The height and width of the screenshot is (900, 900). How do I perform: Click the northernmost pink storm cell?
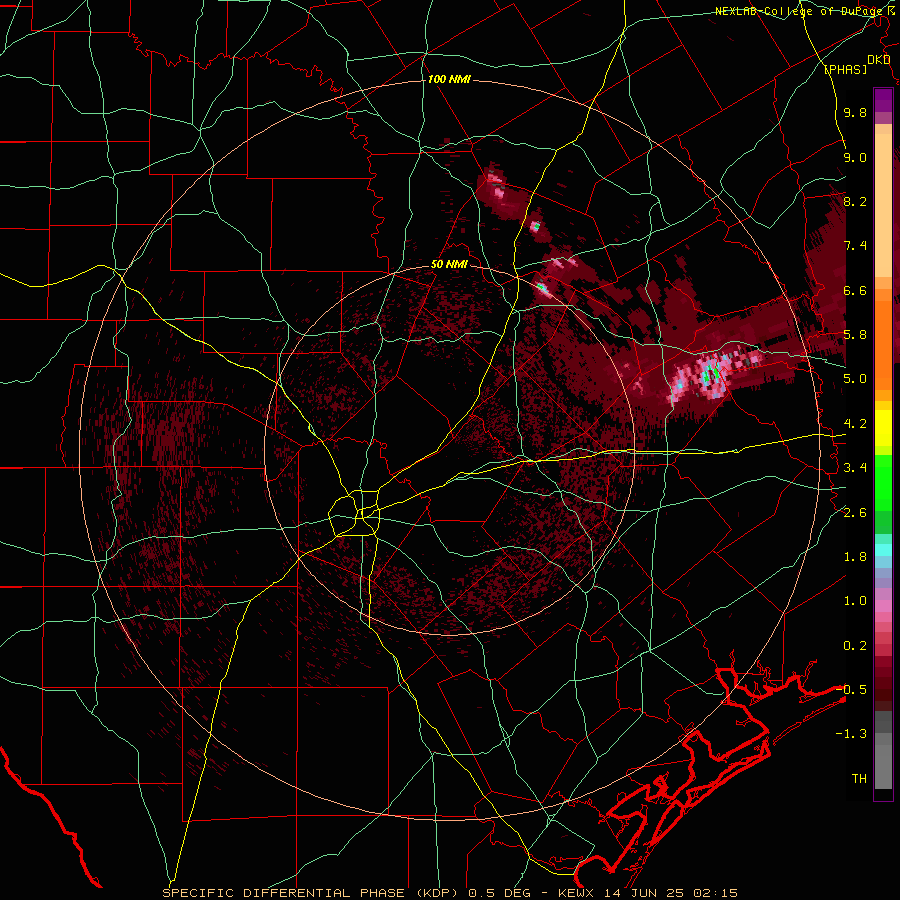pyautogui.click(x=496, y=185)
